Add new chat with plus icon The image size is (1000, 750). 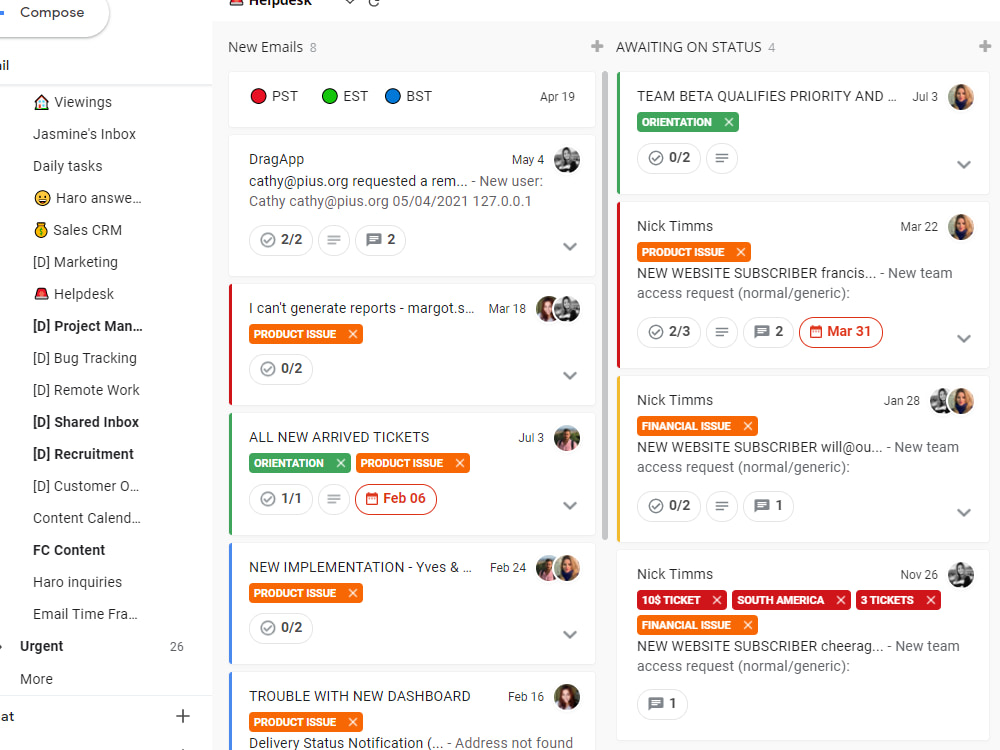[182, 716]
